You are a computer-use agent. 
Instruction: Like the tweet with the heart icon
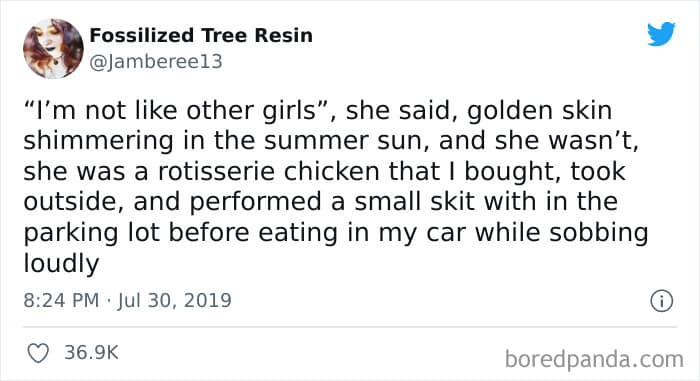(38, 353)
